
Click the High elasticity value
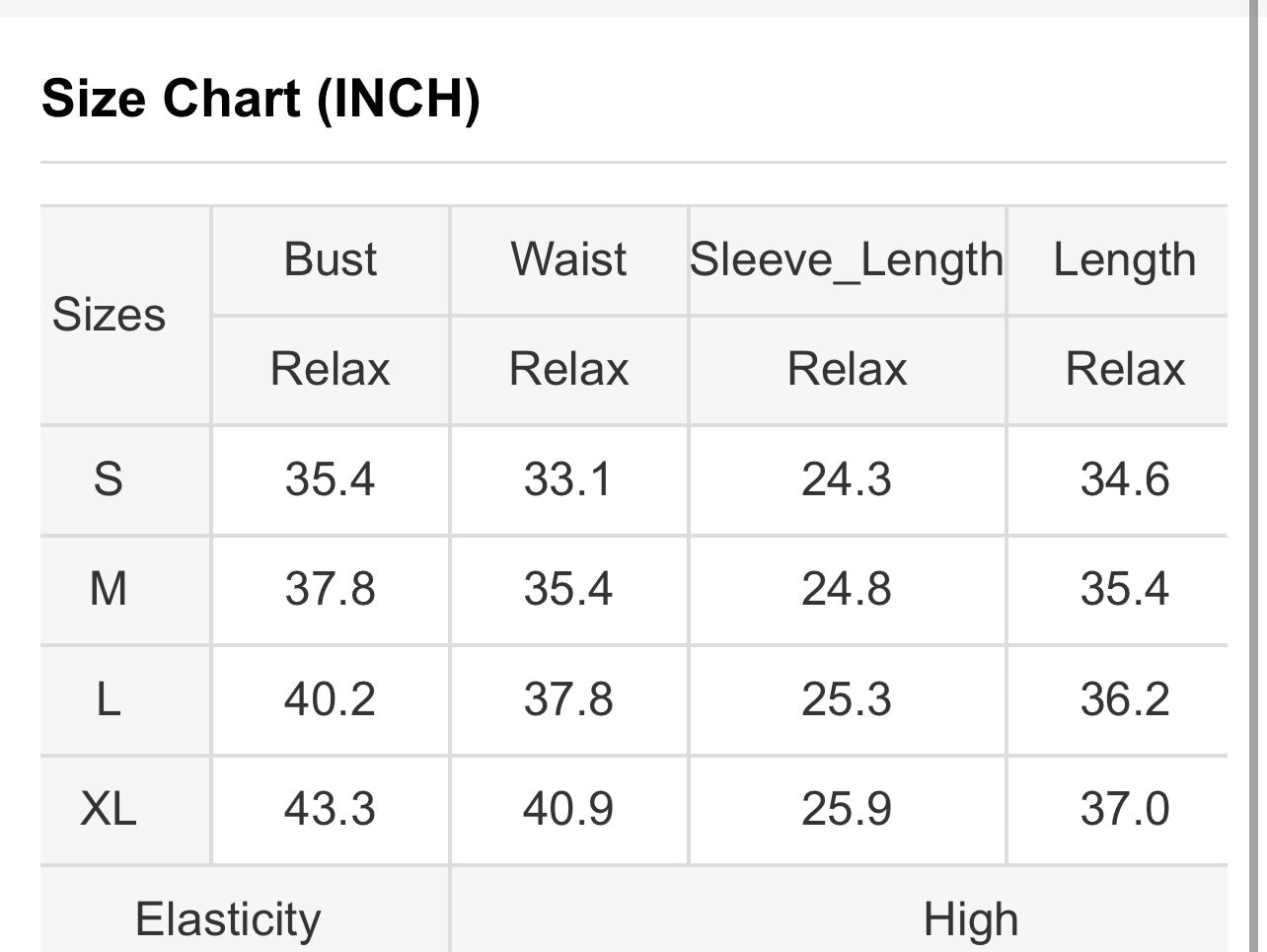click(970, 919)
